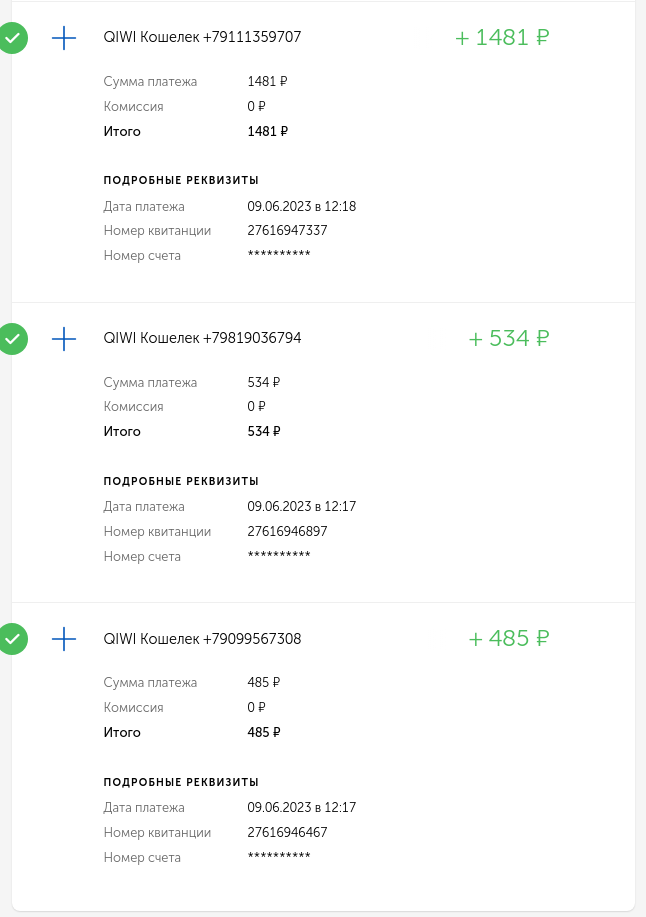Collapse the QIWI Кошелек +79819036794 transaction
This screenshot has height=917, width=646.
202,339
